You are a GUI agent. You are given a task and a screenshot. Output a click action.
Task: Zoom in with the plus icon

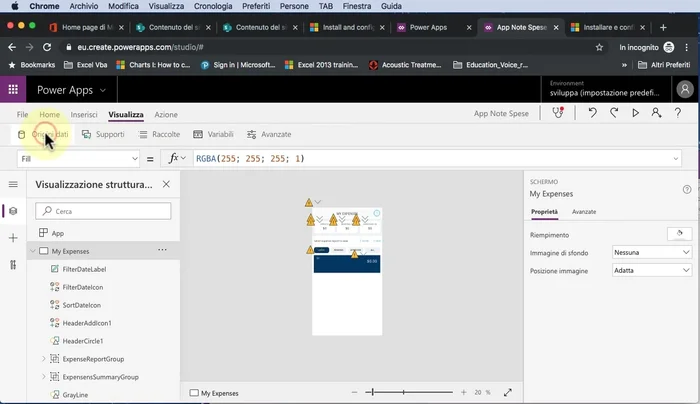pyautogui.click(x=463, y=392)
